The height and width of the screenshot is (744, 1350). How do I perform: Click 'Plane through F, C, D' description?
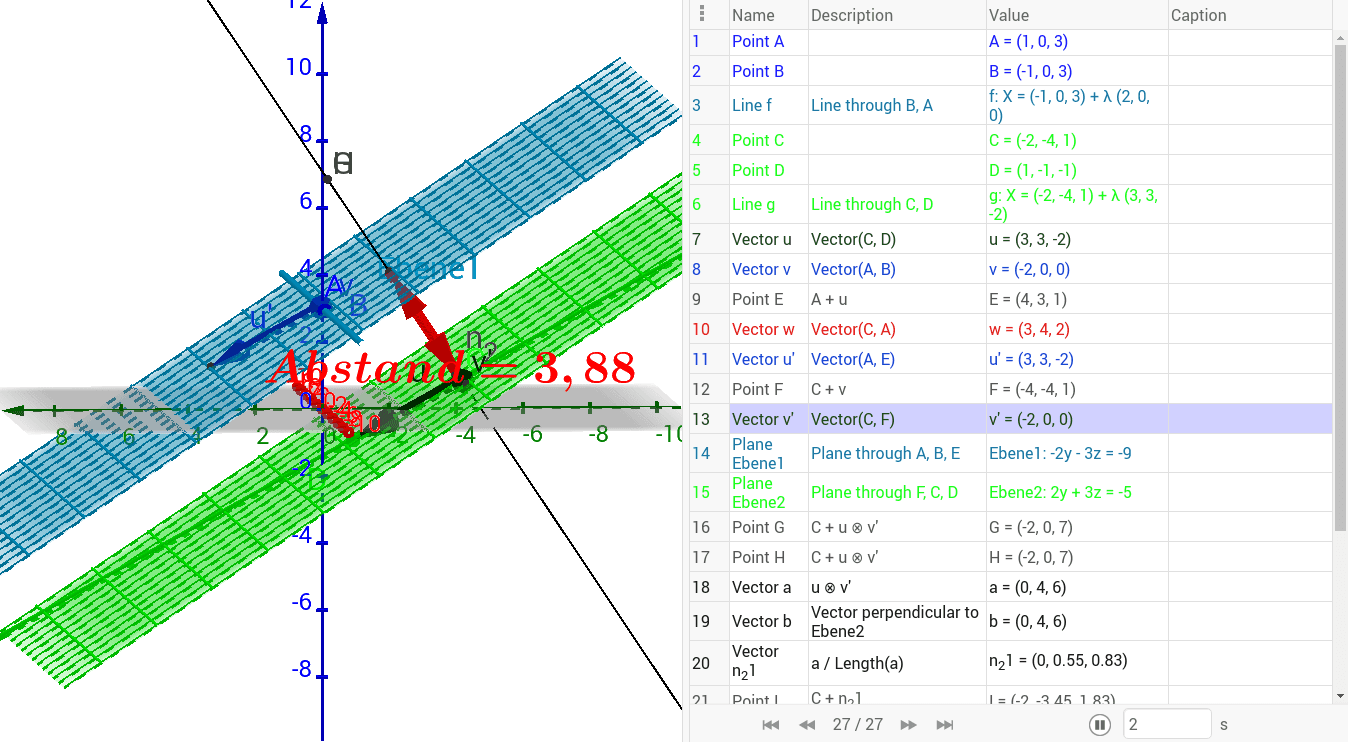[885, 492]
